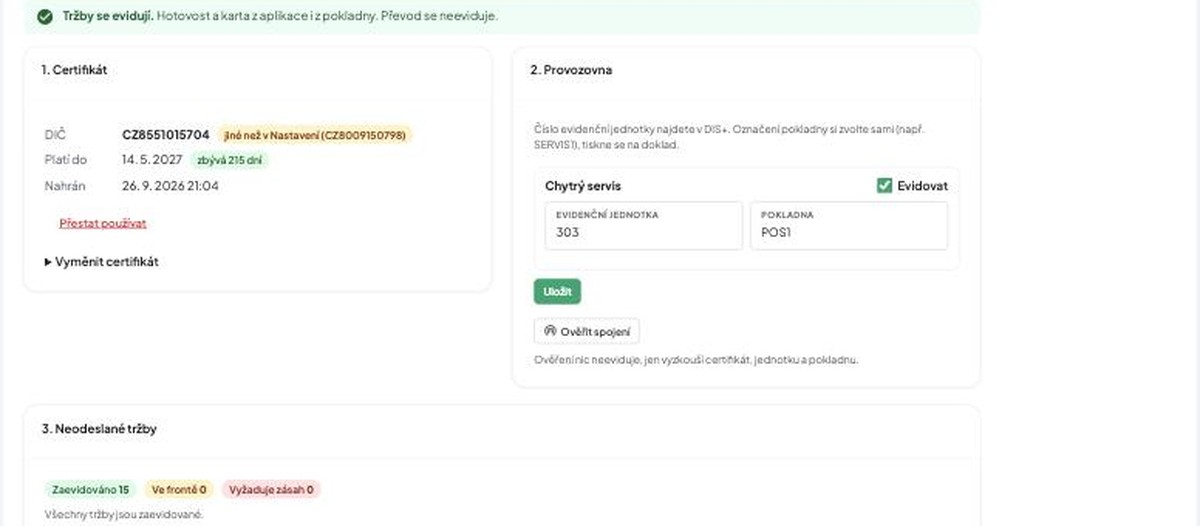Viewport: 1200px width, 526px height.
Task: Toggle the Evidovat checkbox
Action: (884, 185)
